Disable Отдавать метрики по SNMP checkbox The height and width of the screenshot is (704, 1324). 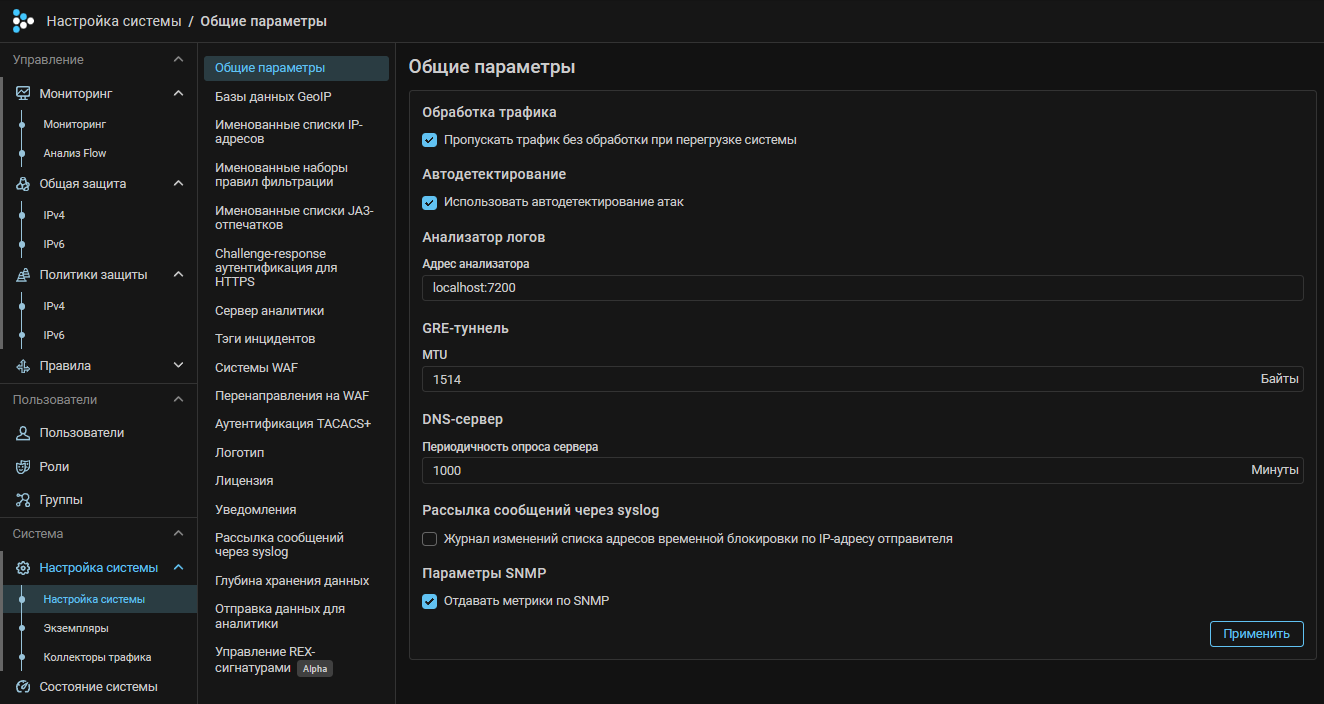click(x=430, y=601)
